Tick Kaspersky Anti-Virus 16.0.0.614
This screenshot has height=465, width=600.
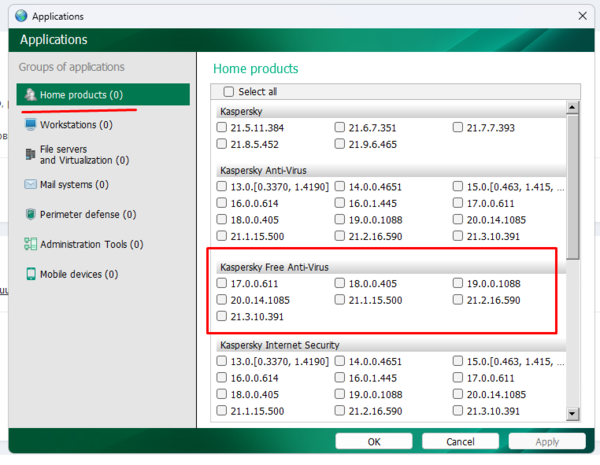[x=222, y=203]
